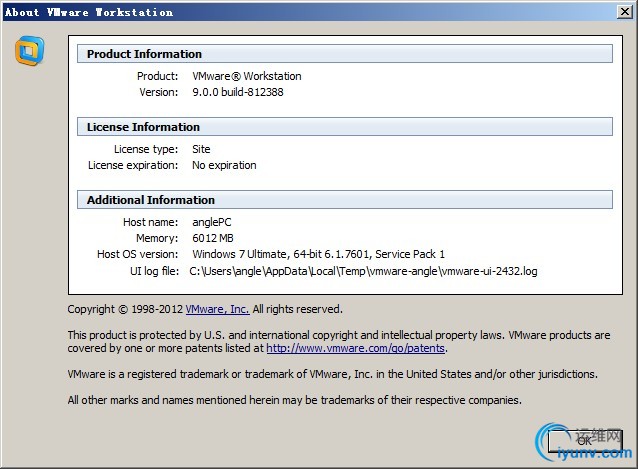Click the license type value Site
Screen dimensions: 638x469
[201, 149]
